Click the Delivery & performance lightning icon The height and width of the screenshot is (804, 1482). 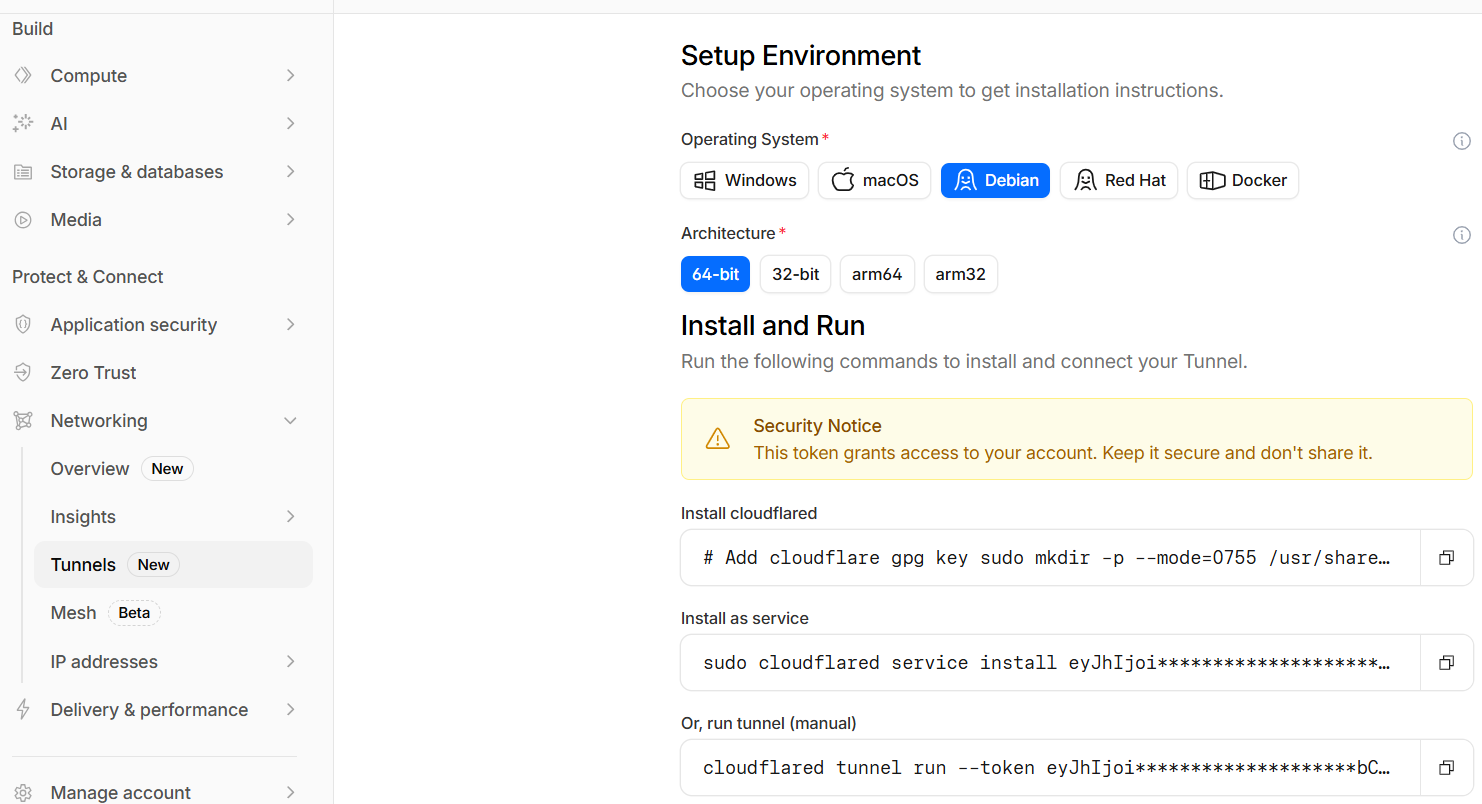click(x=22, y=710)
